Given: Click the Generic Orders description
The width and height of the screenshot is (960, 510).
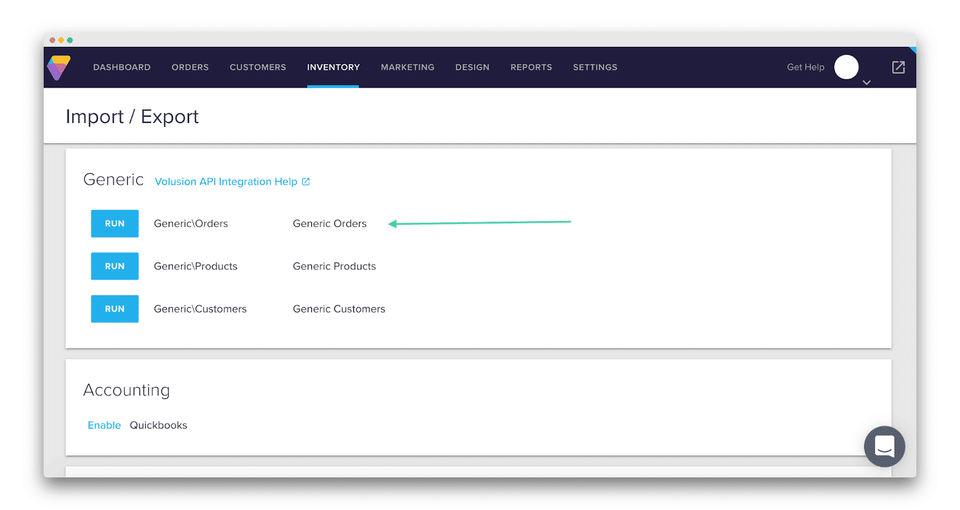Looking at the screenshot, I should (329, 223).
